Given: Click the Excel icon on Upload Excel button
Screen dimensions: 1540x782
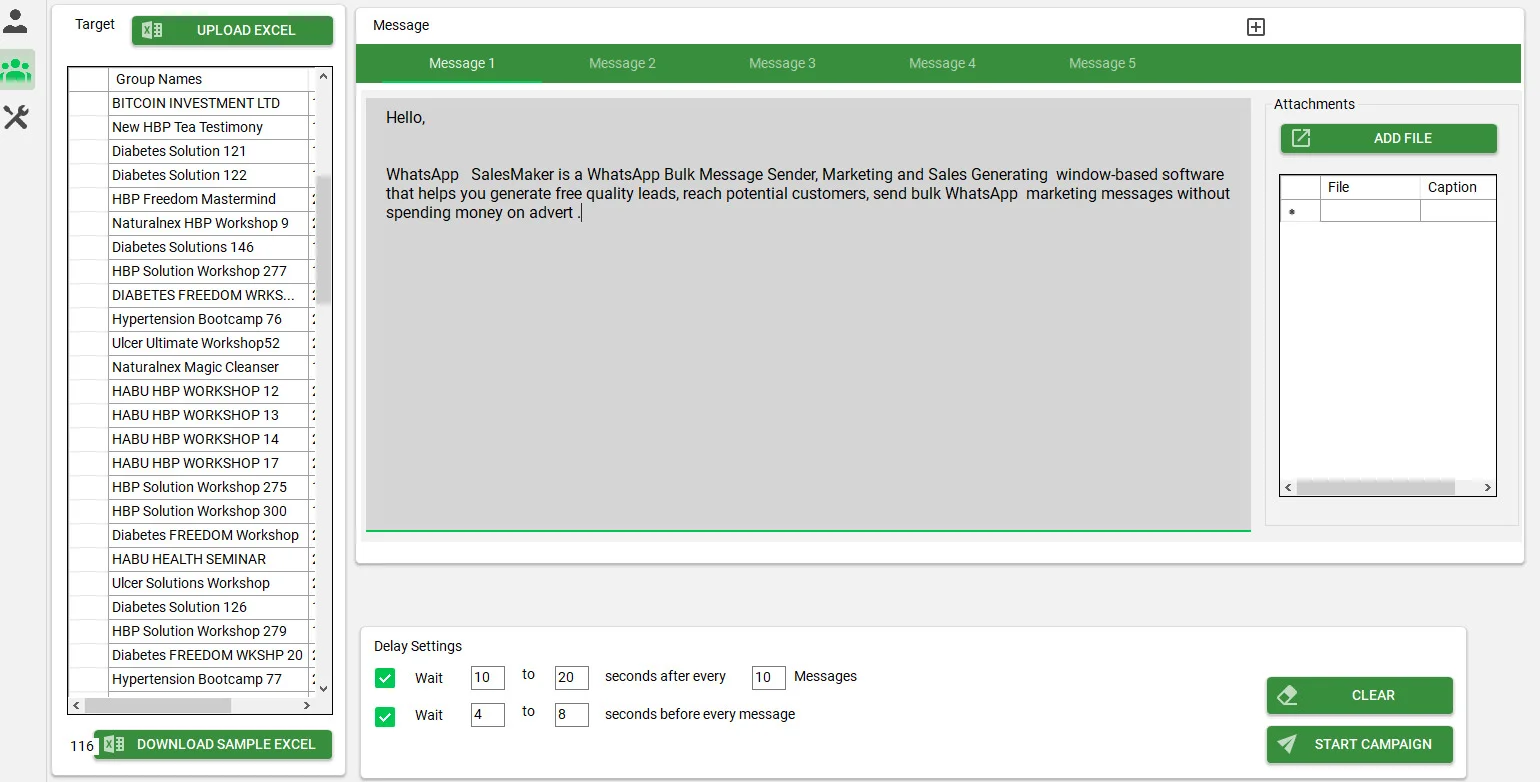Looking at the screenshot, I should [152, 30].
